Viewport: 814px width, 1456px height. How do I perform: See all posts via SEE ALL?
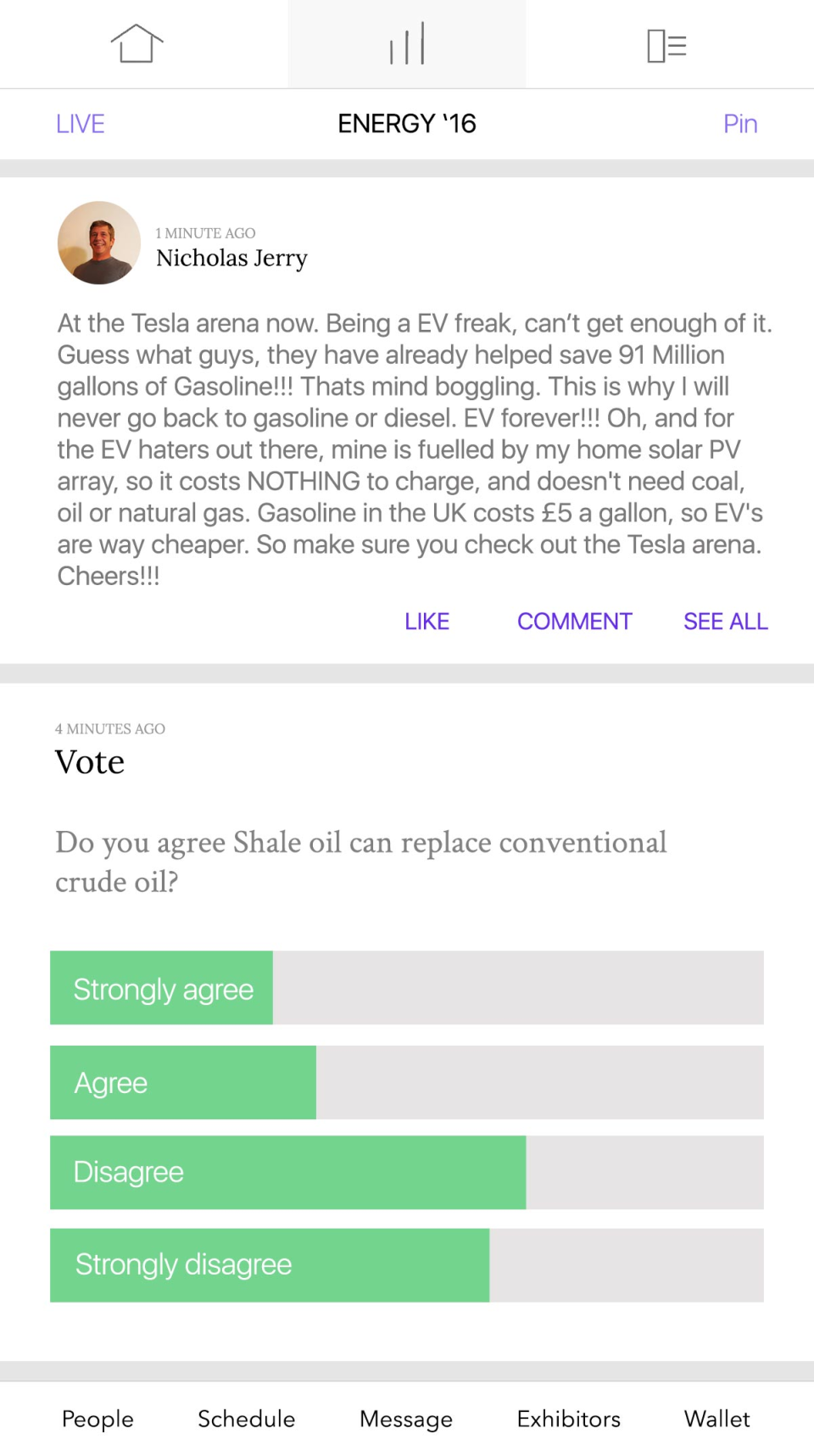click(x=725, y=622)
